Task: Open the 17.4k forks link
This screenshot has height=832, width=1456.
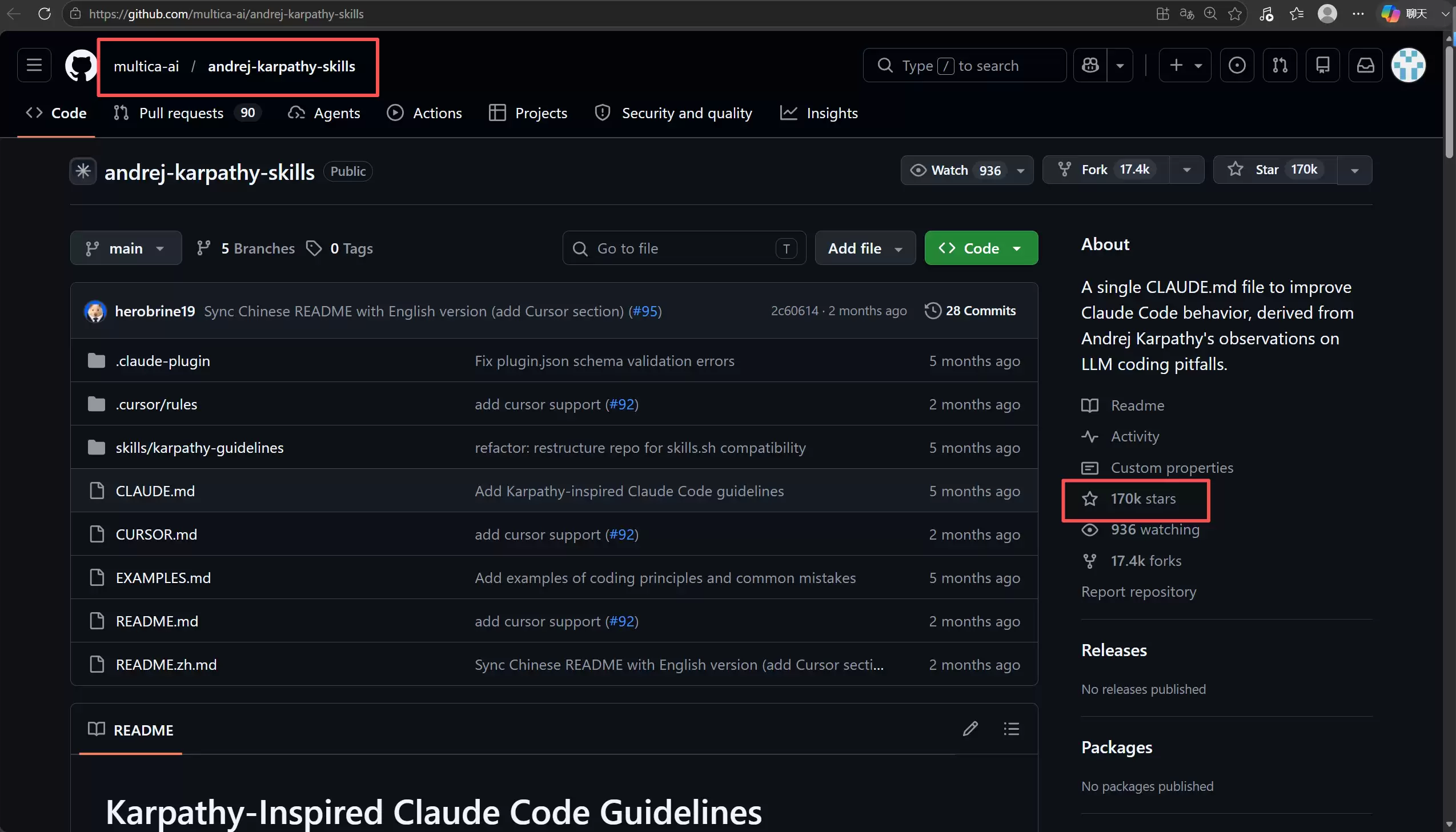Action: [1132, 561]
